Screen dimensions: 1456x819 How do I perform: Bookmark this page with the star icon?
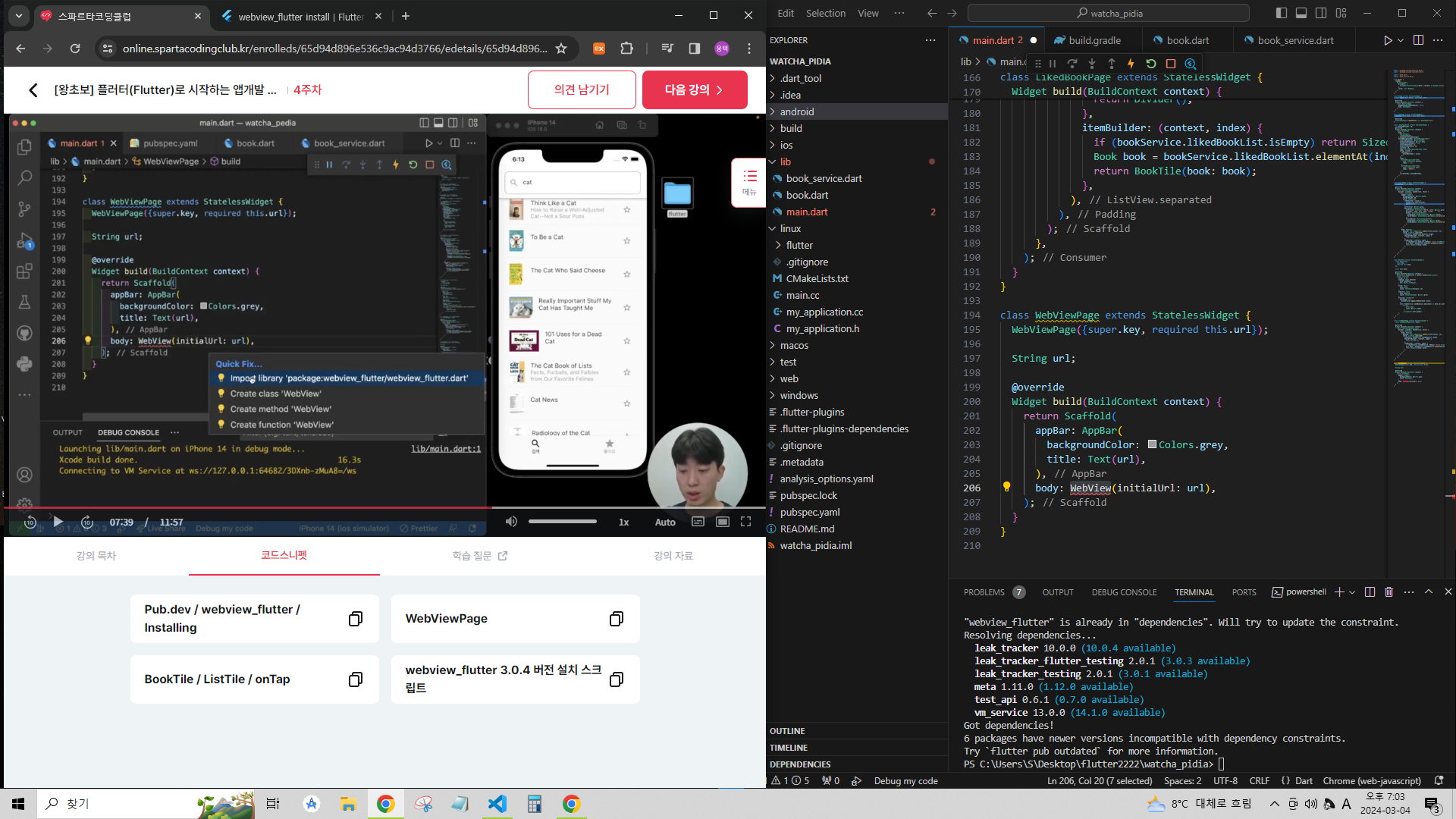click(561, 49)
